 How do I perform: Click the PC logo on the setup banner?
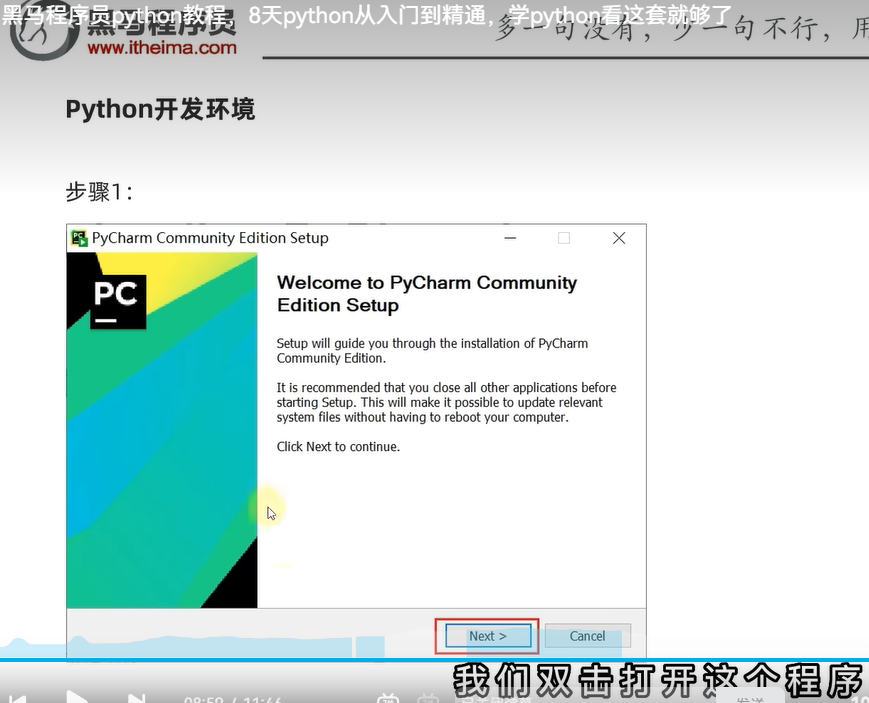[117, 302]
